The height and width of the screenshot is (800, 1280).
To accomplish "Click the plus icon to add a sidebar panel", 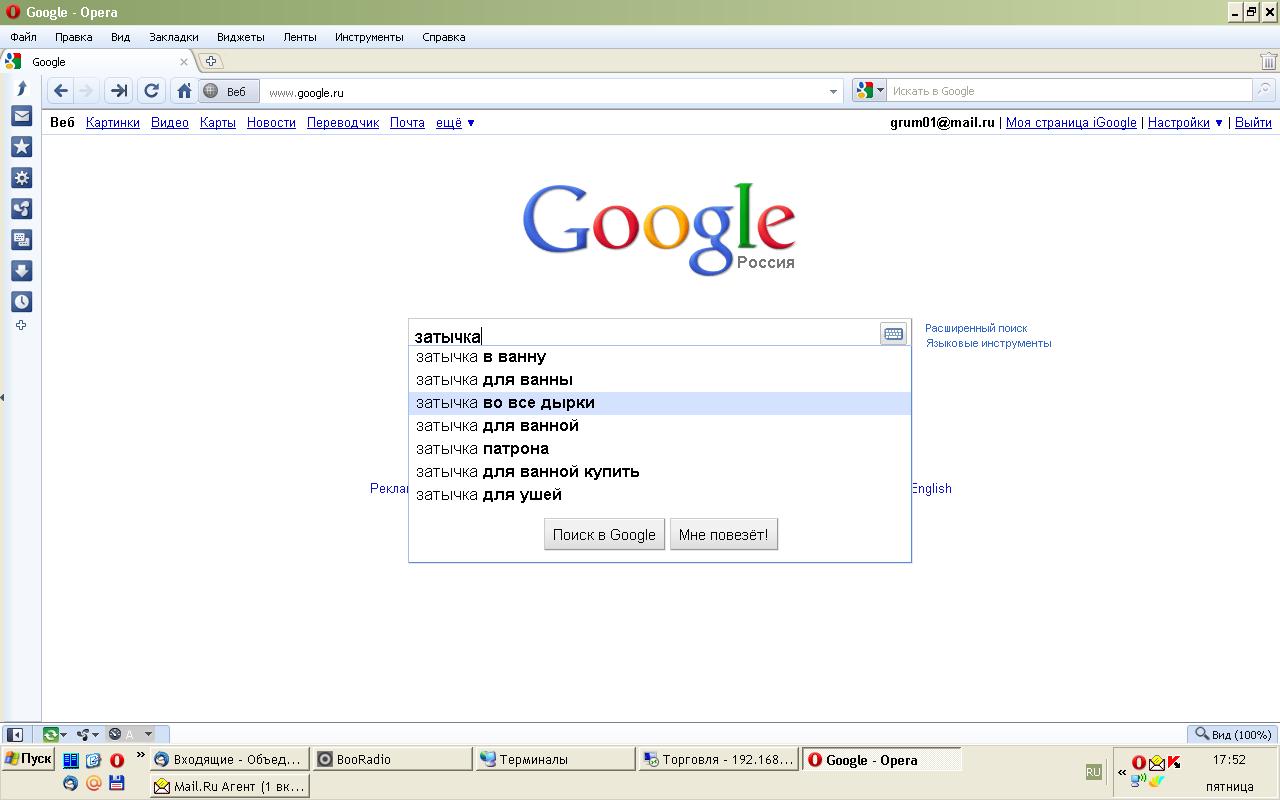I will pos(21,326).
